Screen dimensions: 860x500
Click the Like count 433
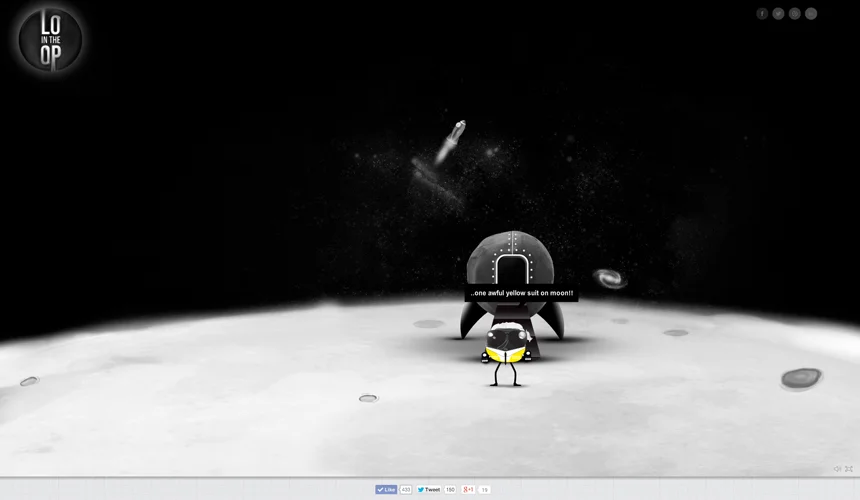coord(405,490)
